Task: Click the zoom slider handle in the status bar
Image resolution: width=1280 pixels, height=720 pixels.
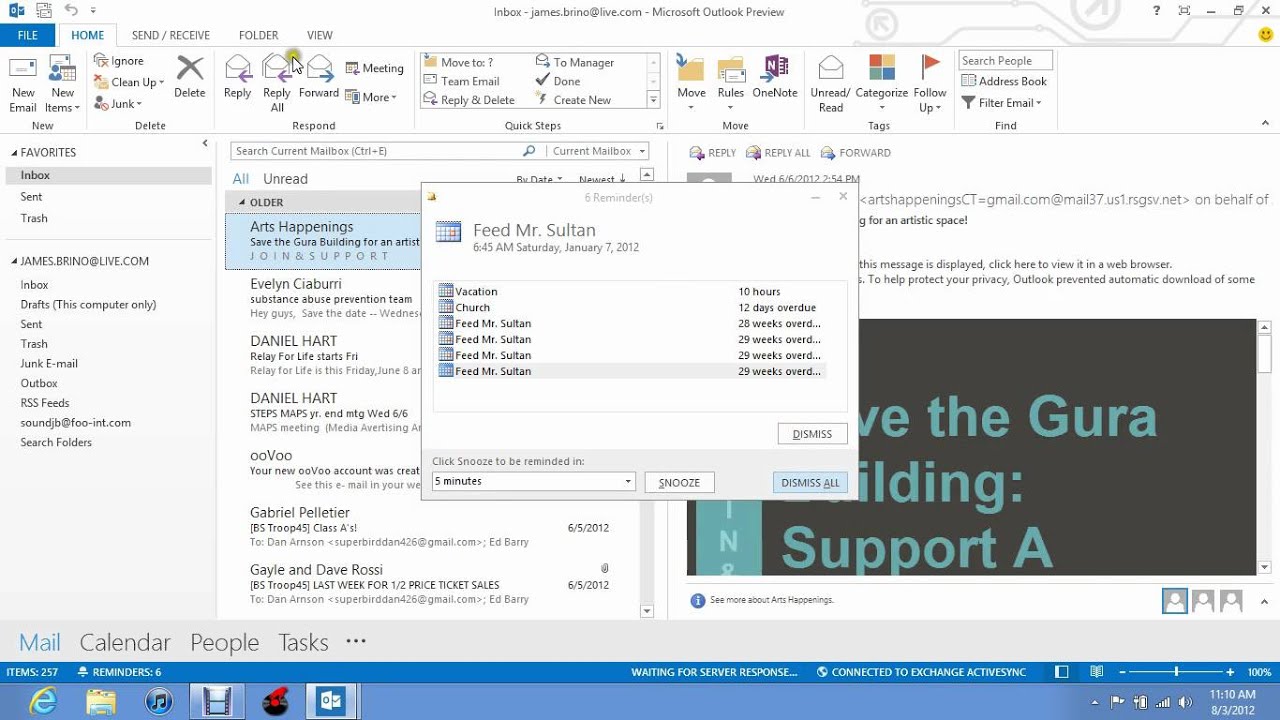Action: pos(1177,672)
